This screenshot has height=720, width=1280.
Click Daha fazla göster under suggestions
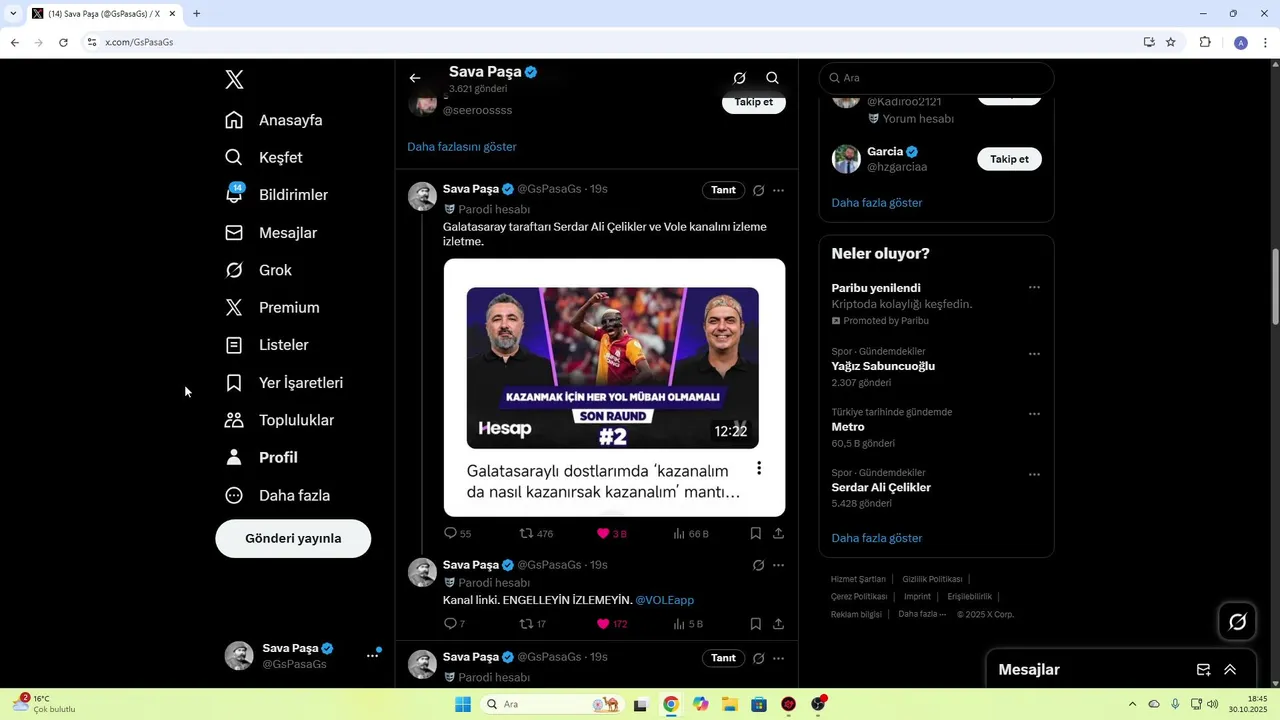pyautogui.click(x=877, y=202)
